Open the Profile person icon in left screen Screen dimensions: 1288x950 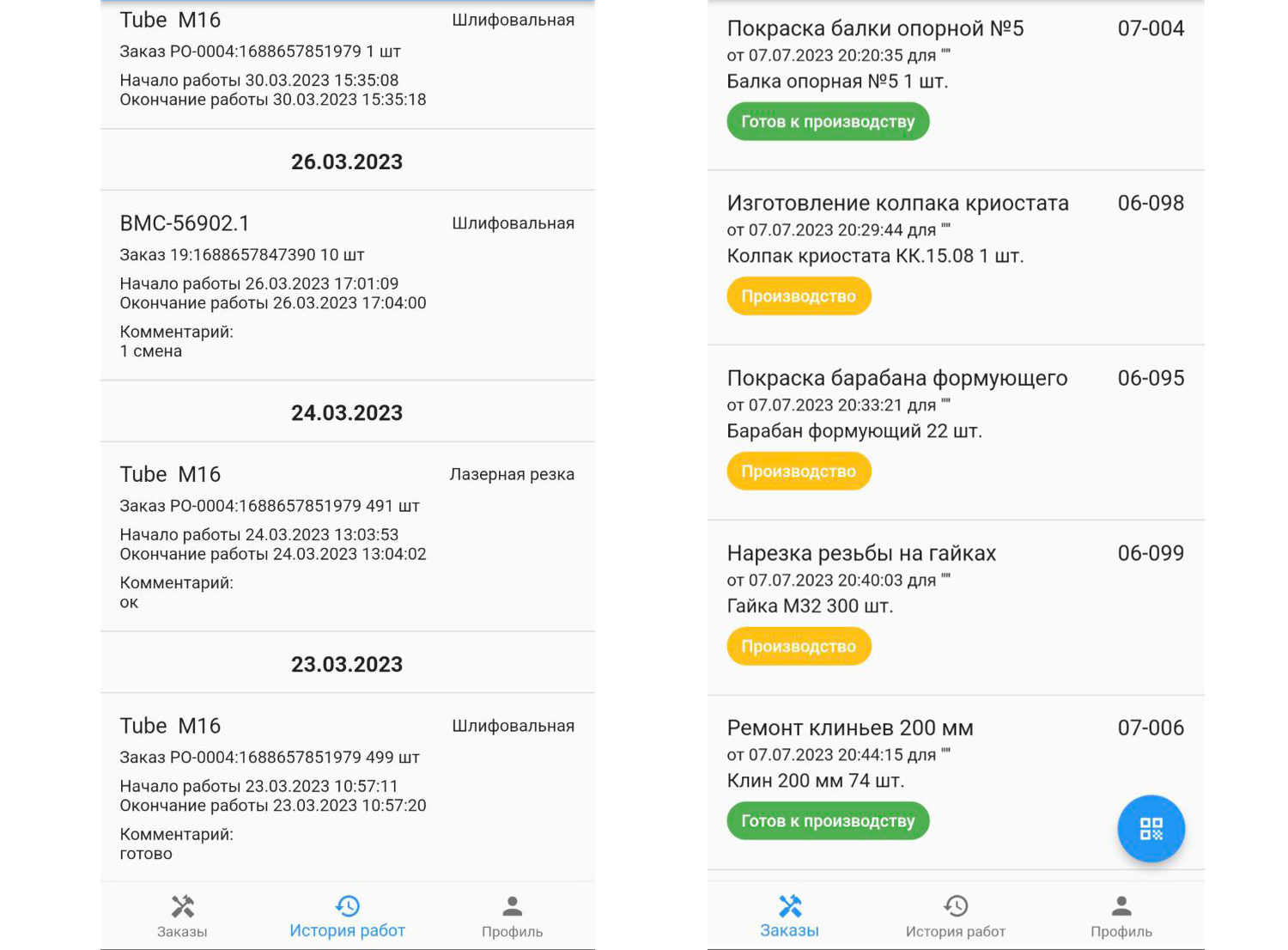(512, 905)
